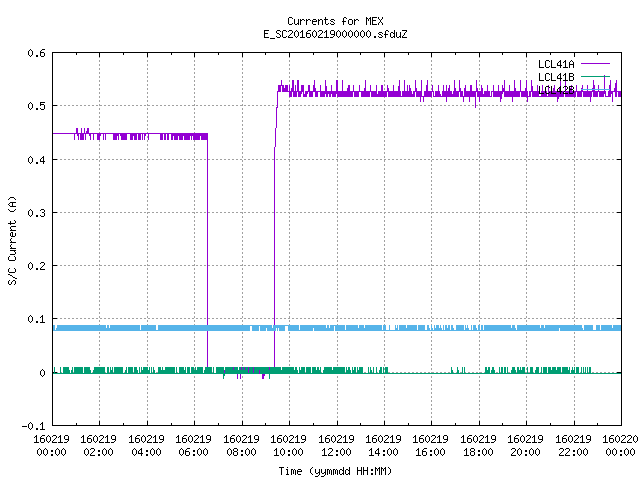Click the y-axis tick value 0.5

point(36,106)
